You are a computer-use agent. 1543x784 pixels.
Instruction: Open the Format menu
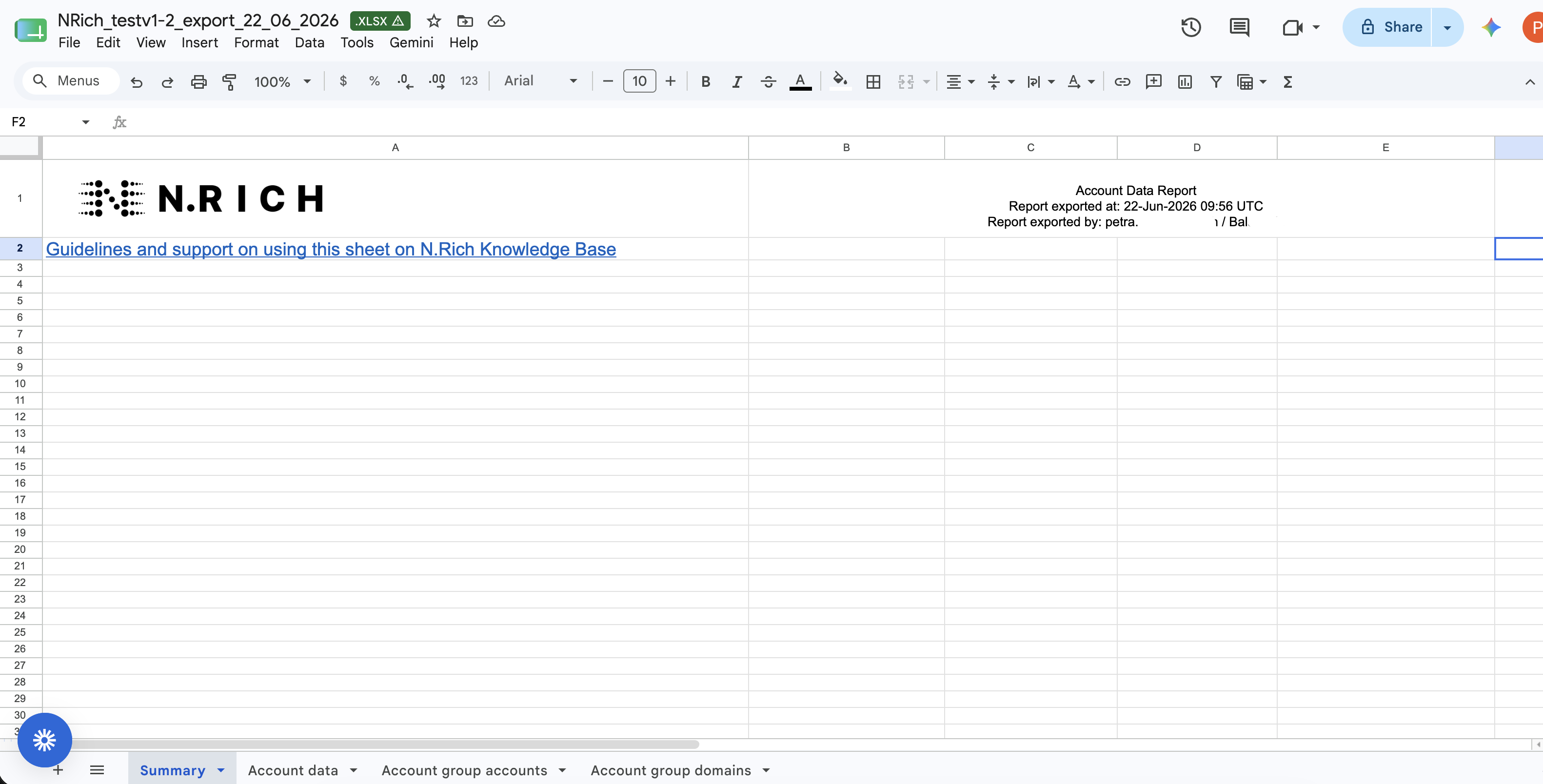pos(257,42)
